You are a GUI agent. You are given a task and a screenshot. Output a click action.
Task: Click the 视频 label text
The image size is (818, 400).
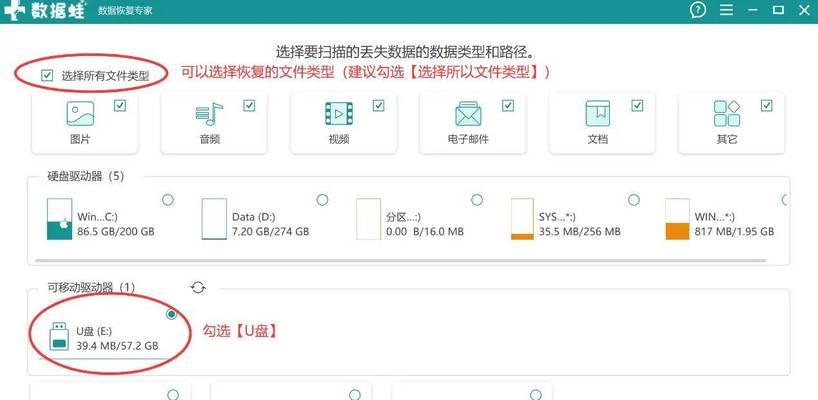(339, 140)
